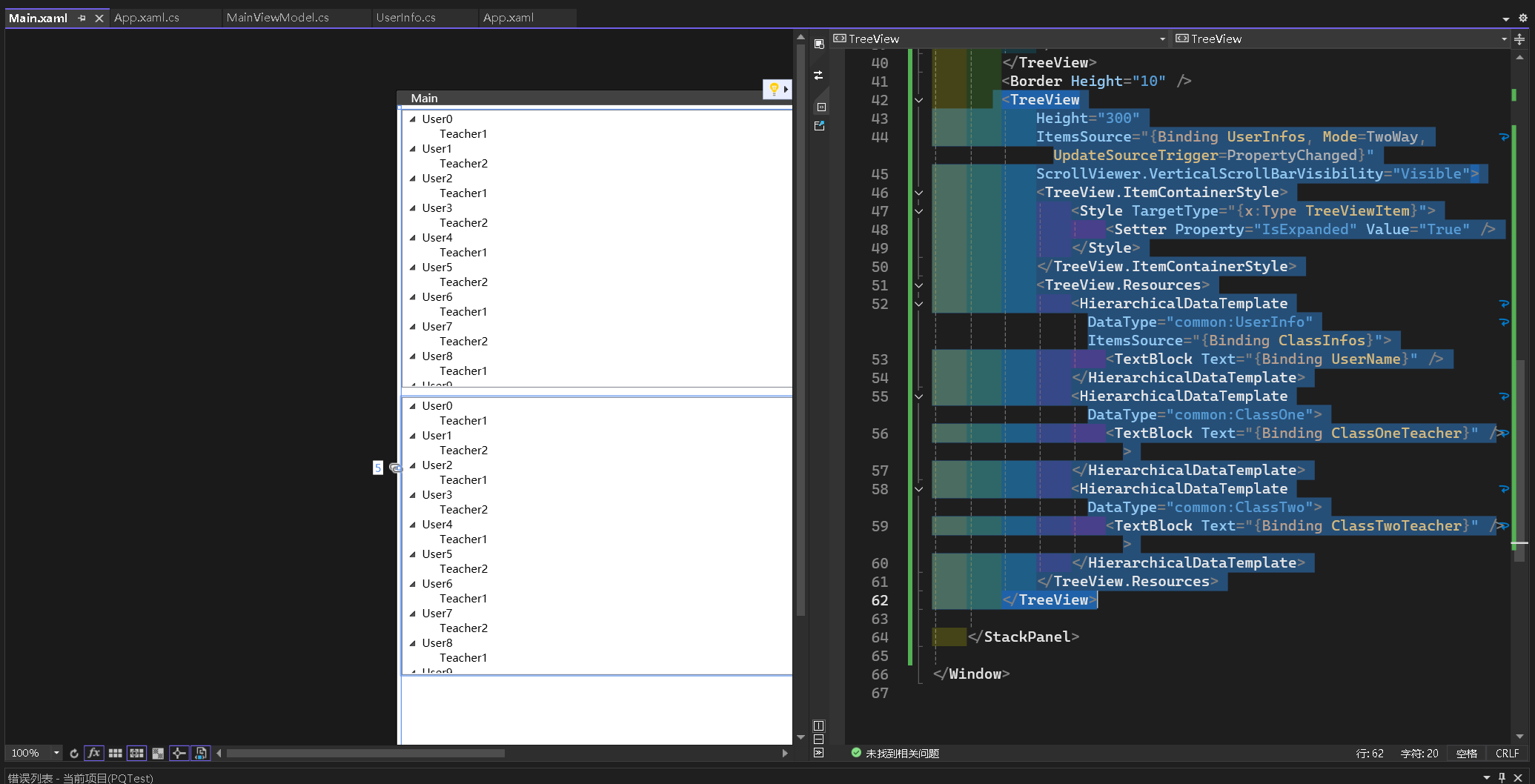Click the split editor icon above scrollbar

pos(1519,39)
